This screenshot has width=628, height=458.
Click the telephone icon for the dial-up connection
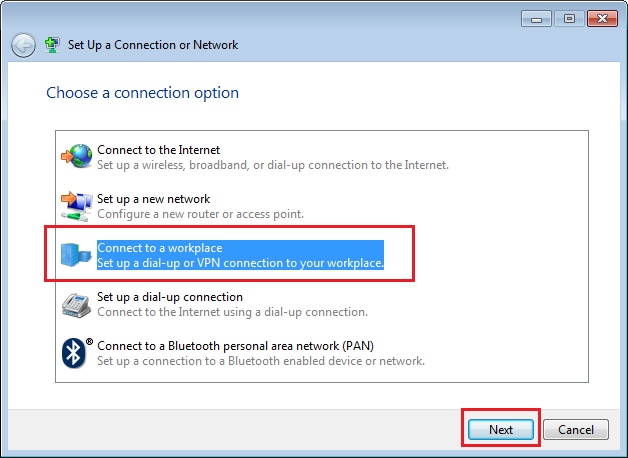(x=76, y=305)
